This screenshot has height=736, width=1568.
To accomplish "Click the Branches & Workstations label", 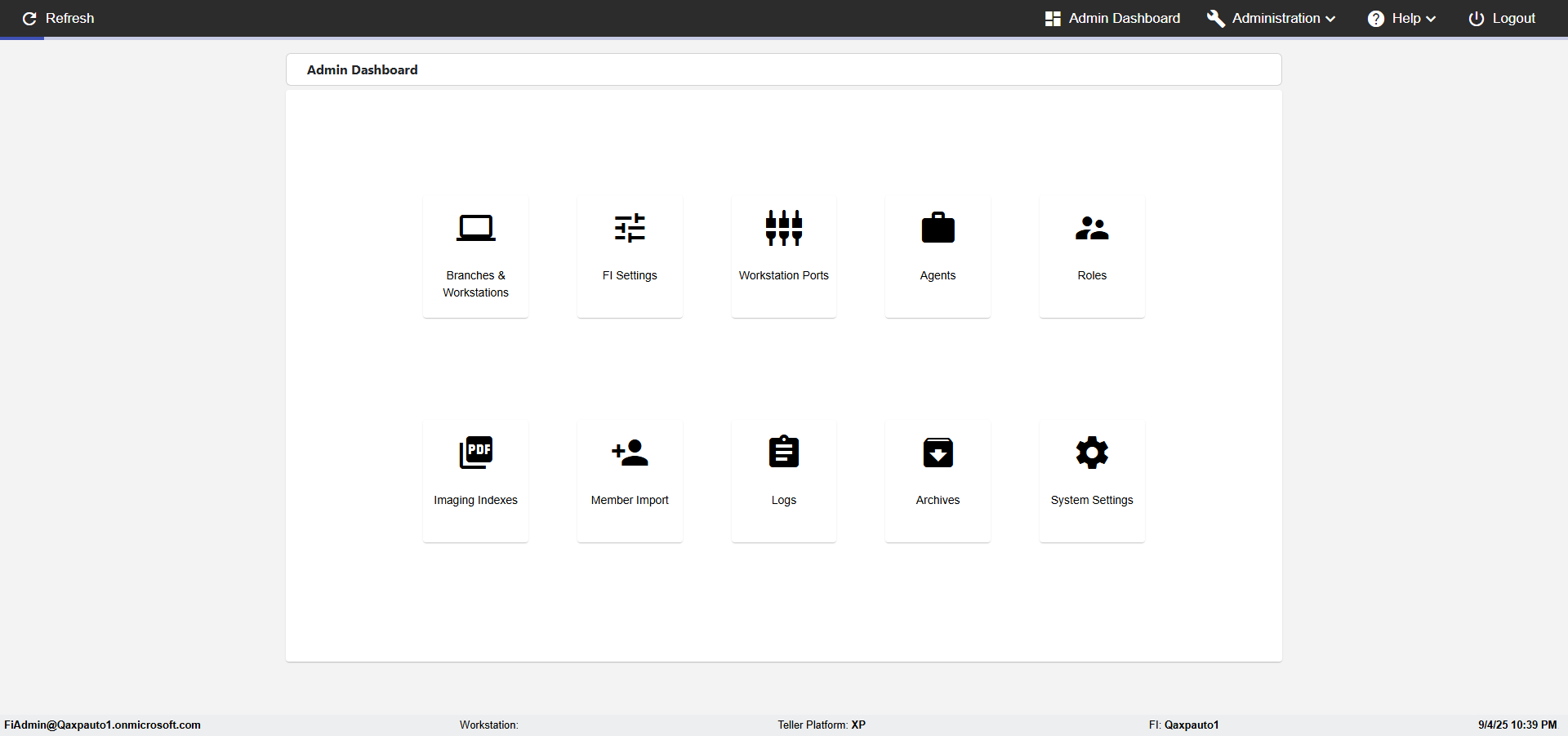I will [475, 284].
